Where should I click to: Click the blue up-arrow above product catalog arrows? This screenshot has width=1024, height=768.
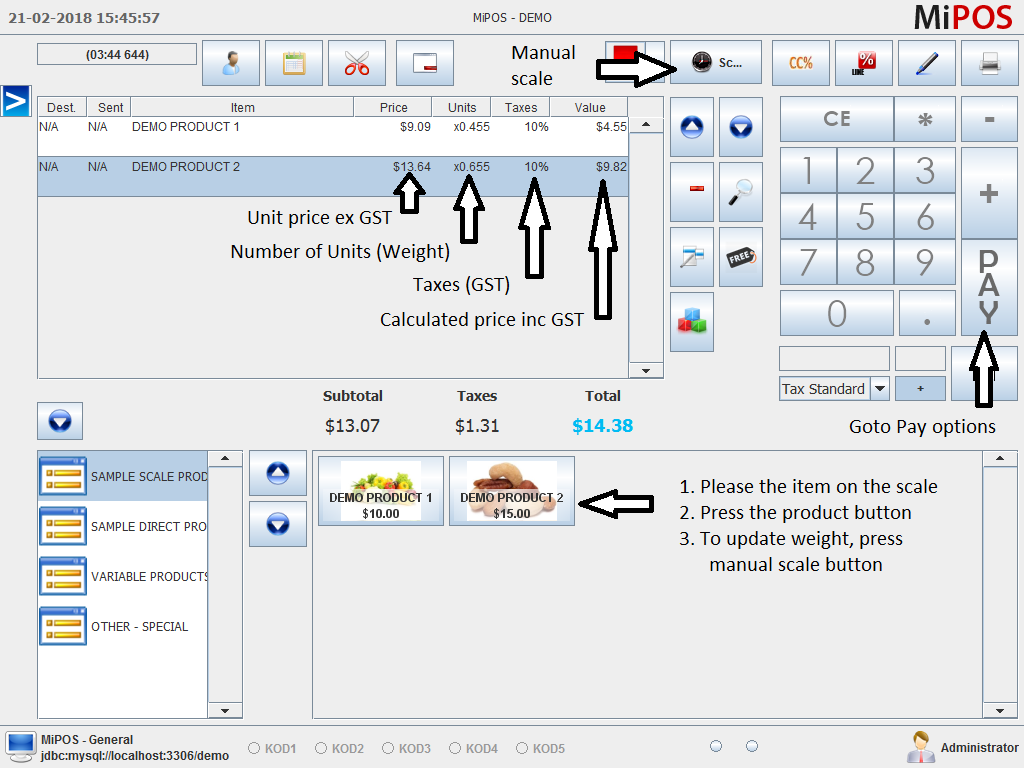point(278,473)
